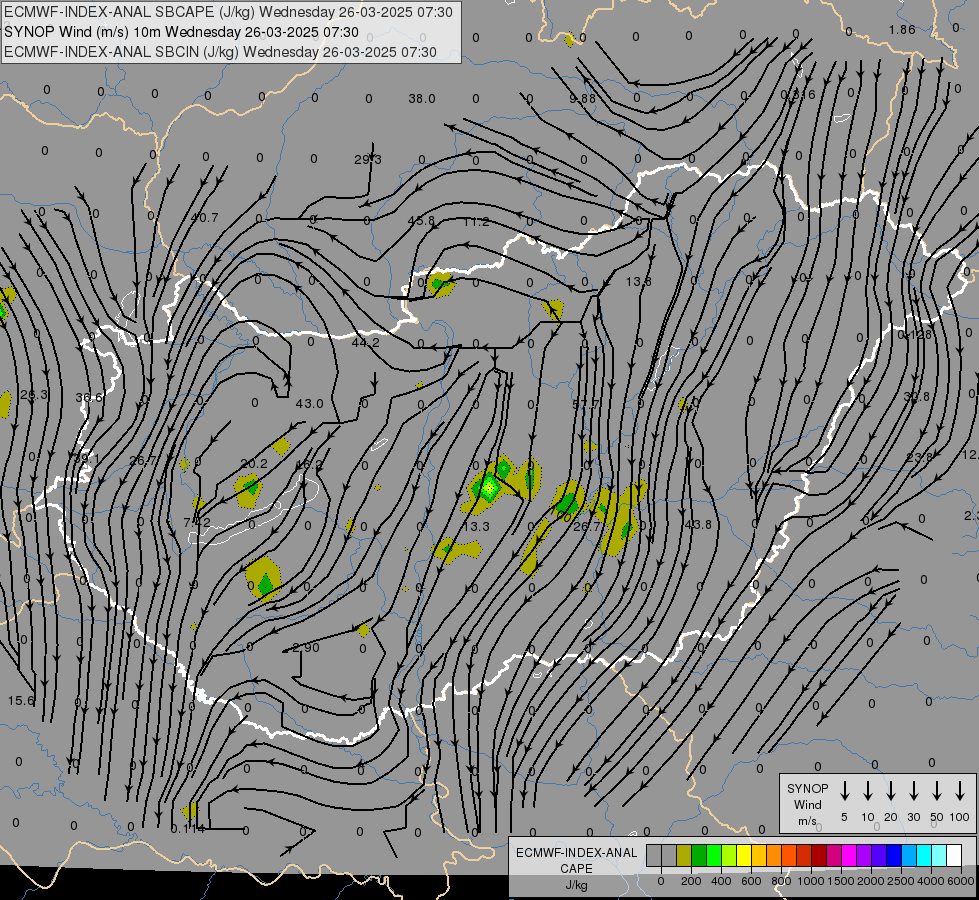Click the 6000 tick label in the CAPE legend
Image resolution: width=979 pixels, height=900 pixels.
point(961,881)
